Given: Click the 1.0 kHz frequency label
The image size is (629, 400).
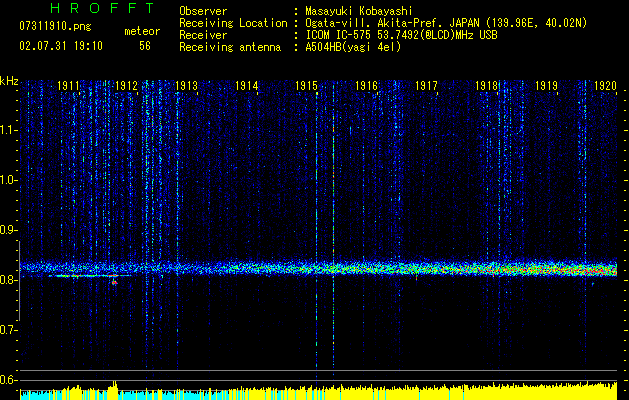Looking at the screenshot, I should [8, 180].
